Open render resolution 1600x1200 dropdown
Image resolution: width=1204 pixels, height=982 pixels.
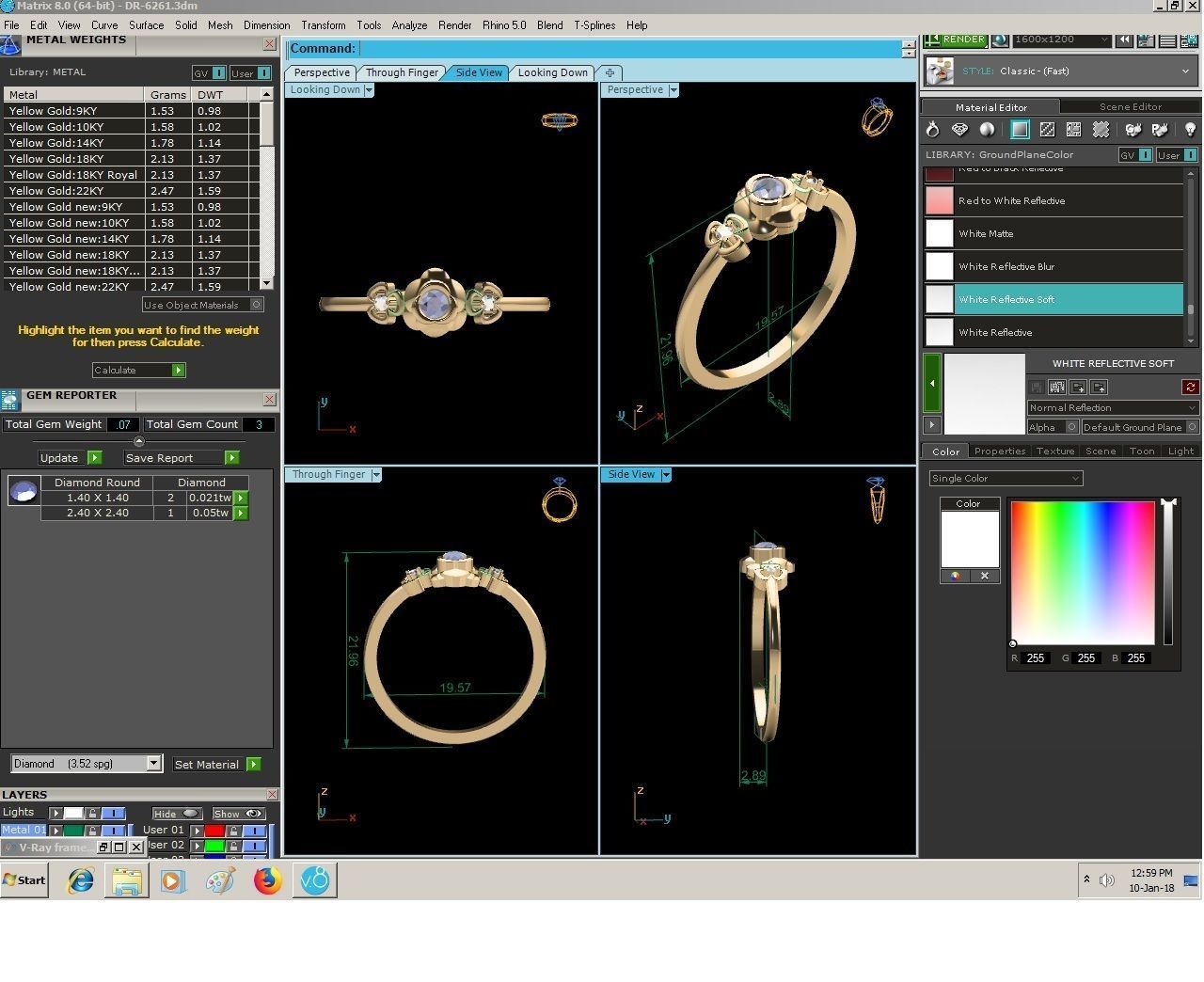coord(1061,40)
